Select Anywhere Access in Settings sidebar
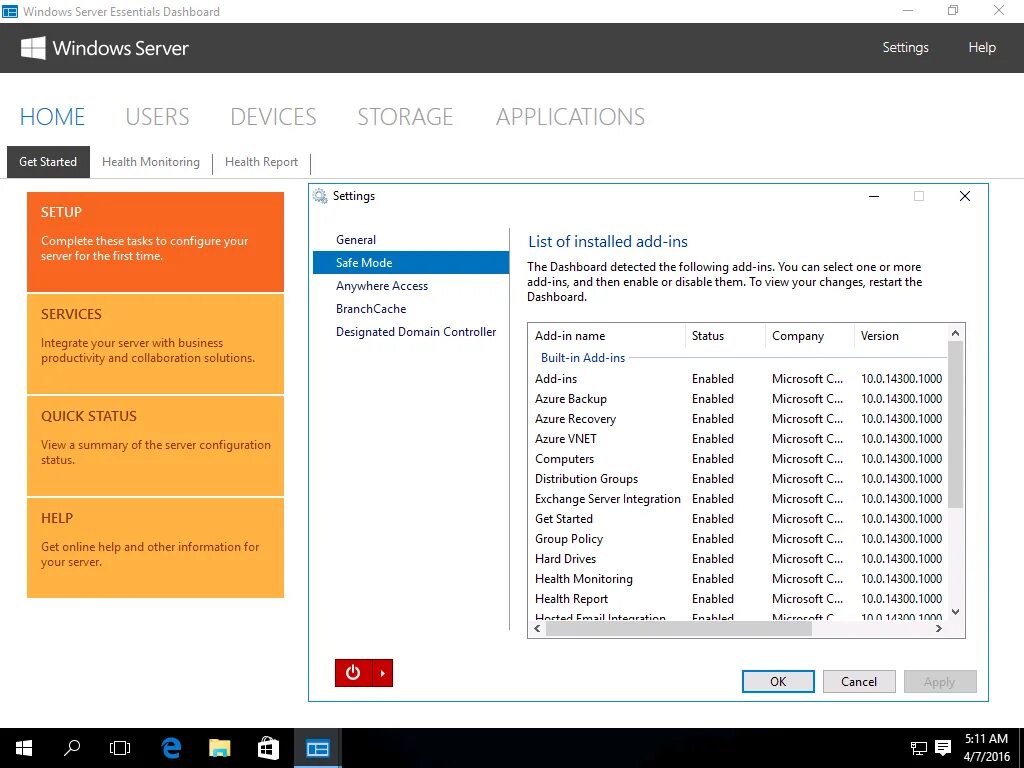 pyautogui.click(x=411, y=285)
